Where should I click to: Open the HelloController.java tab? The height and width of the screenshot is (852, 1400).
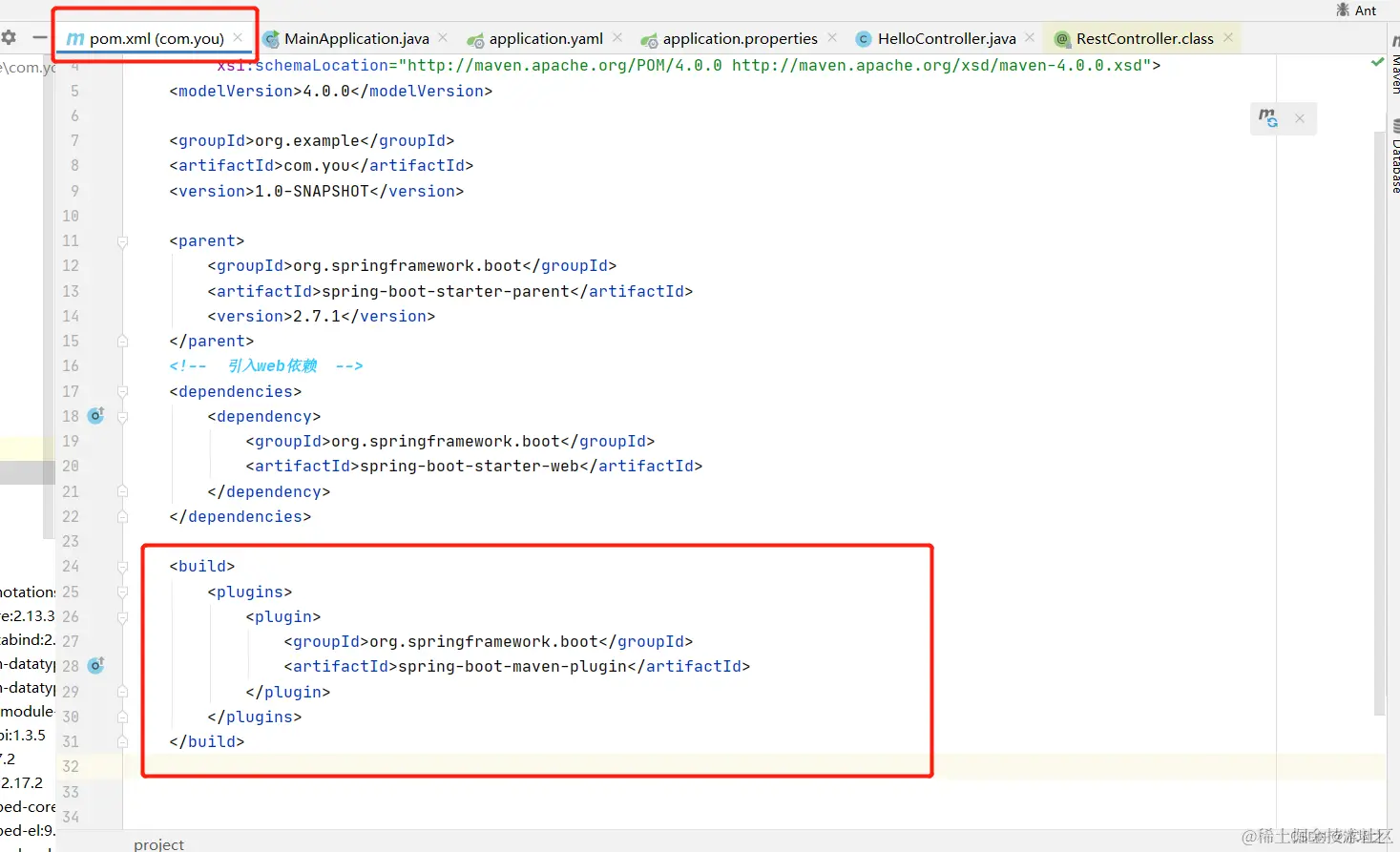tap(946, 39)
